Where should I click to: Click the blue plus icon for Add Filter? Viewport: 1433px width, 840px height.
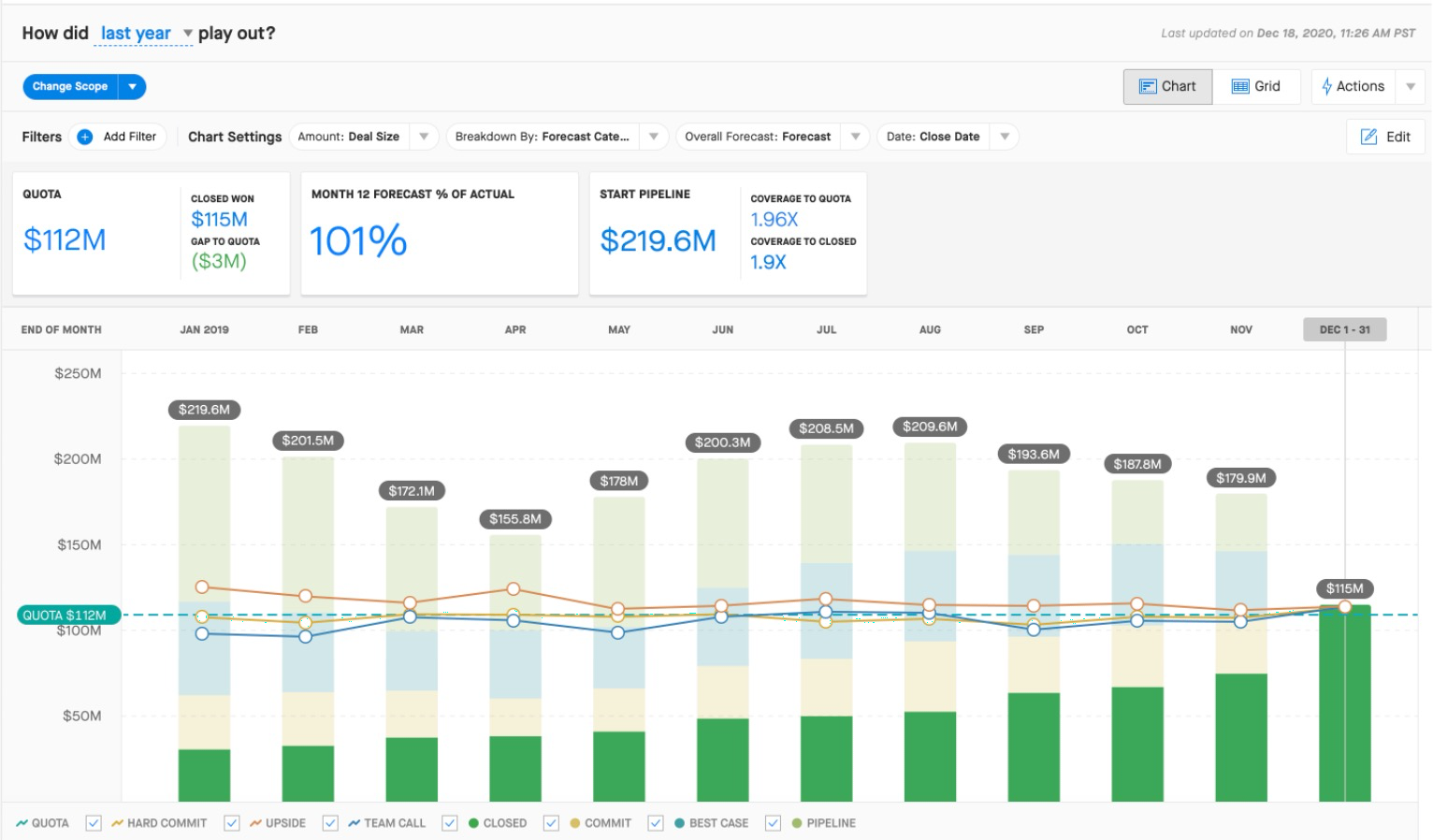[85, 137]
